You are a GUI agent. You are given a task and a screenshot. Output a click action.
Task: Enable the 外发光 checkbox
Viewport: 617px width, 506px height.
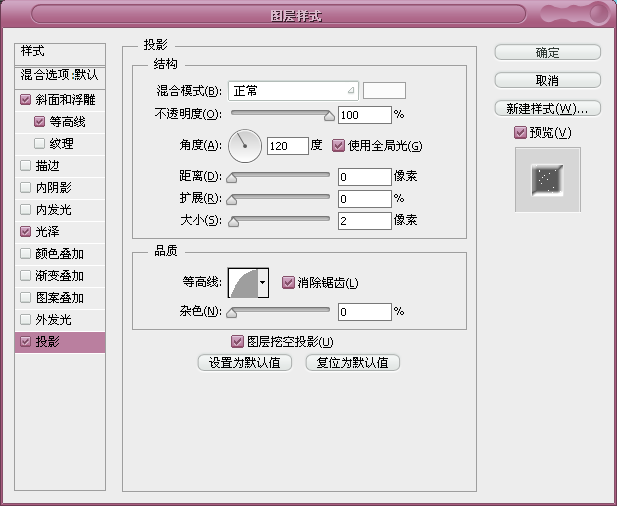[x=26, y=319]
